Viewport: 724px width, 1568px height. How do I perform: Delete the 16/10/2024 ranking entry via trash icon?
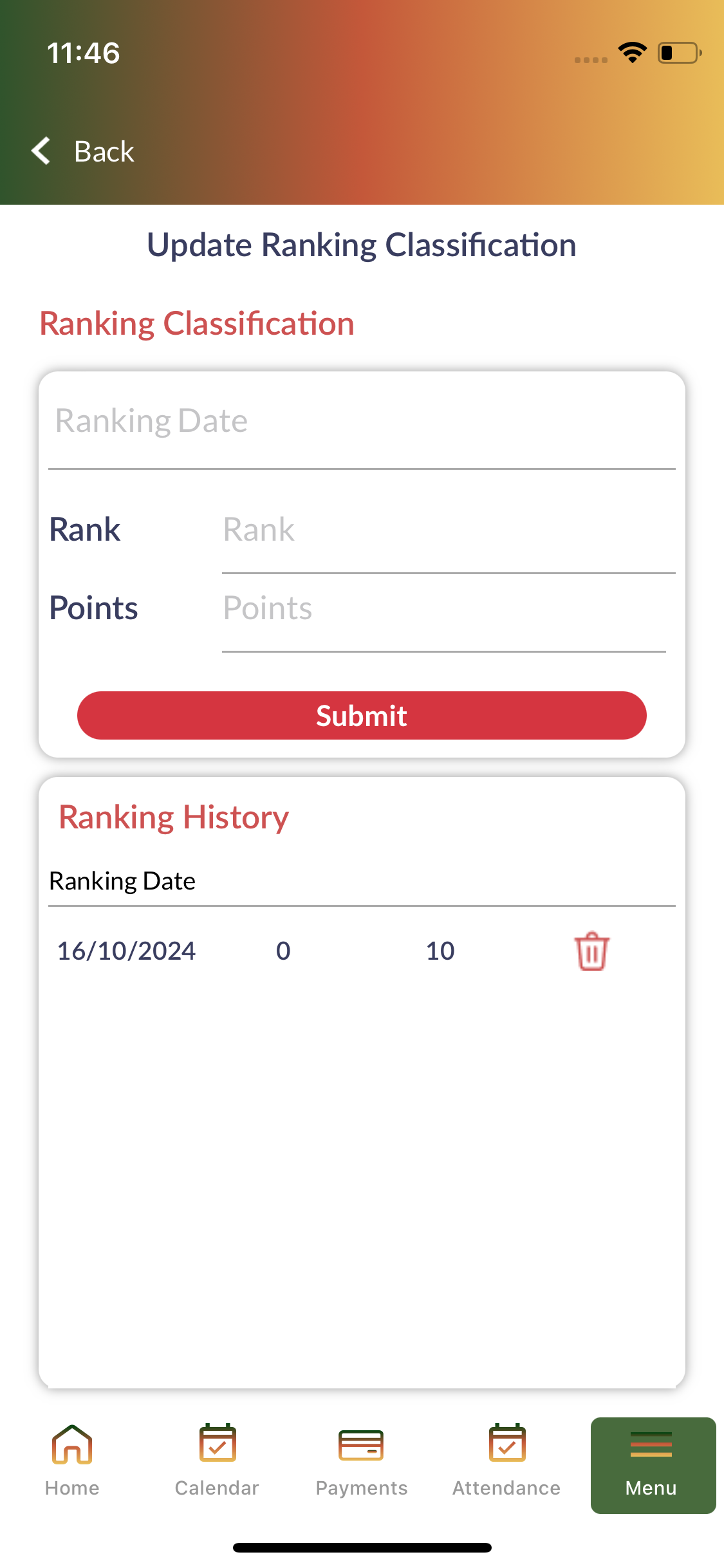pos(591,951)
